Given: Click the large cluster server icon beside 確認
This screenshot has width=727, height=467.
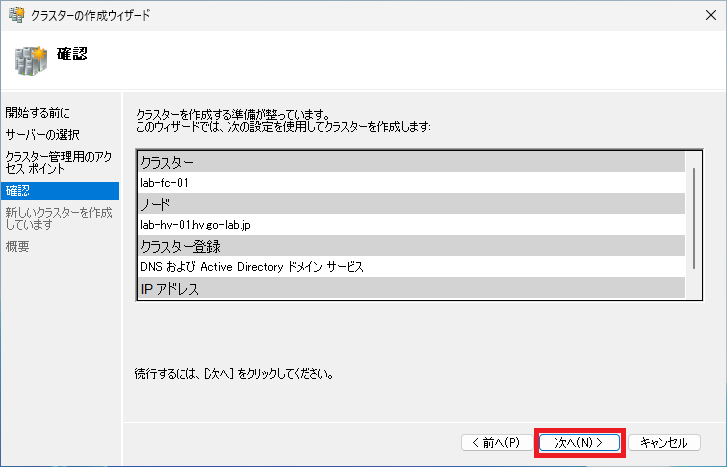Looking at the screenshot, I should point(31,60).
